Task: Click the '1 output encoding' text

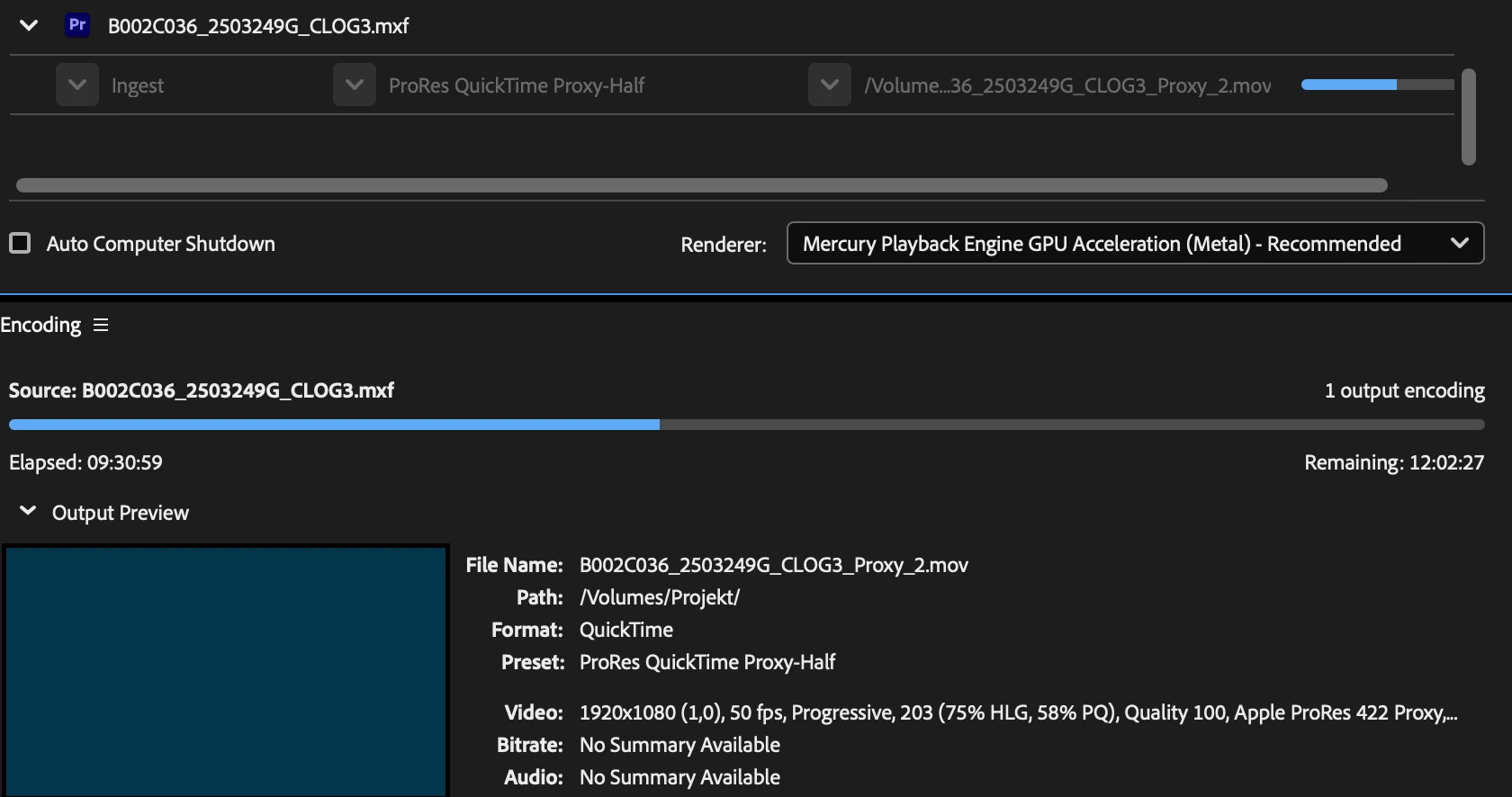Action: (x=1405, y=390)
